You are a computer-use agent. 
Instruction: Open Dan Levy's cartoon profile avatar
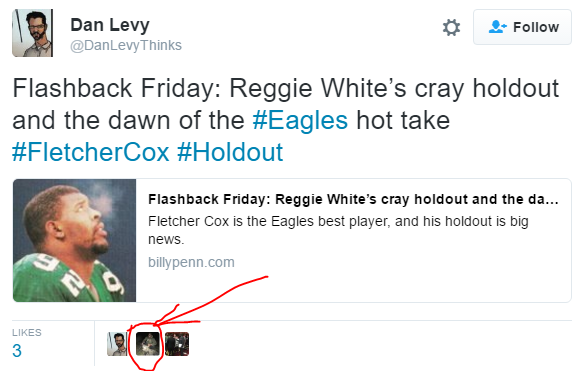[32, 33]
